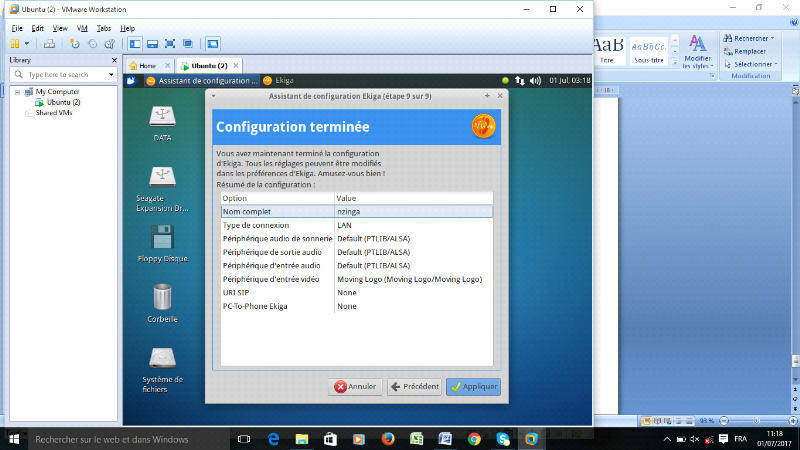Close the Home tab
The width and height of the screenshot is (800, 450).
point(167,66)
